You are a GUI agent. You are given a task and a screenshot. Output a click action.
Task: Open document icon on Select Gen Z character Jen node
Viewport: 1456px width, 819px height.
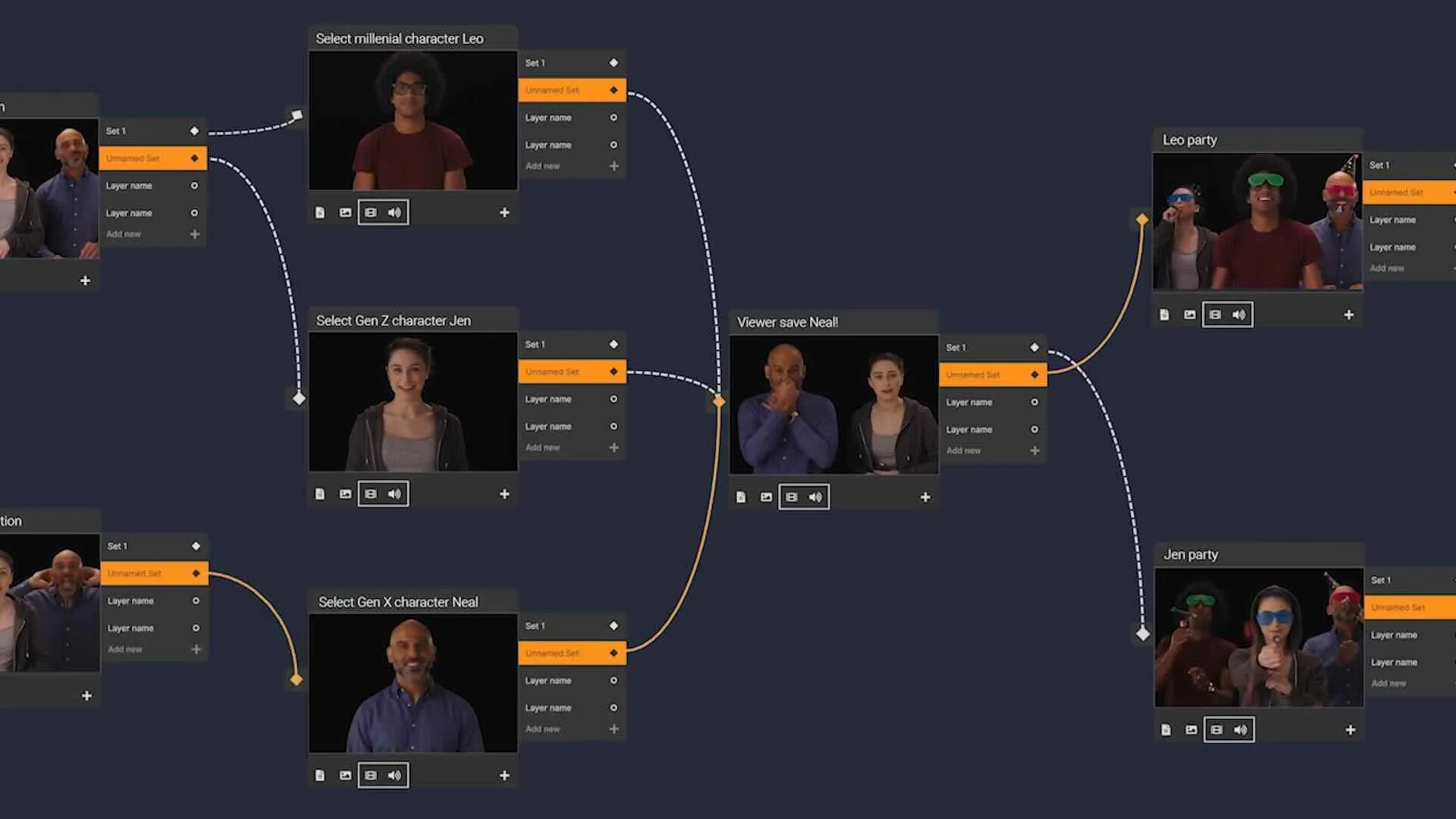[x=320, y=494]
